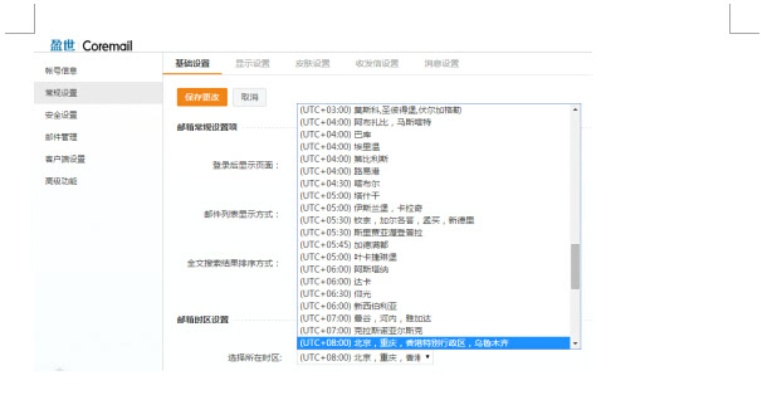Click the timezone list scroll-up arrow
Image resolution: width=772 pixels, height=400 pixels.
[x=575, y=109]
